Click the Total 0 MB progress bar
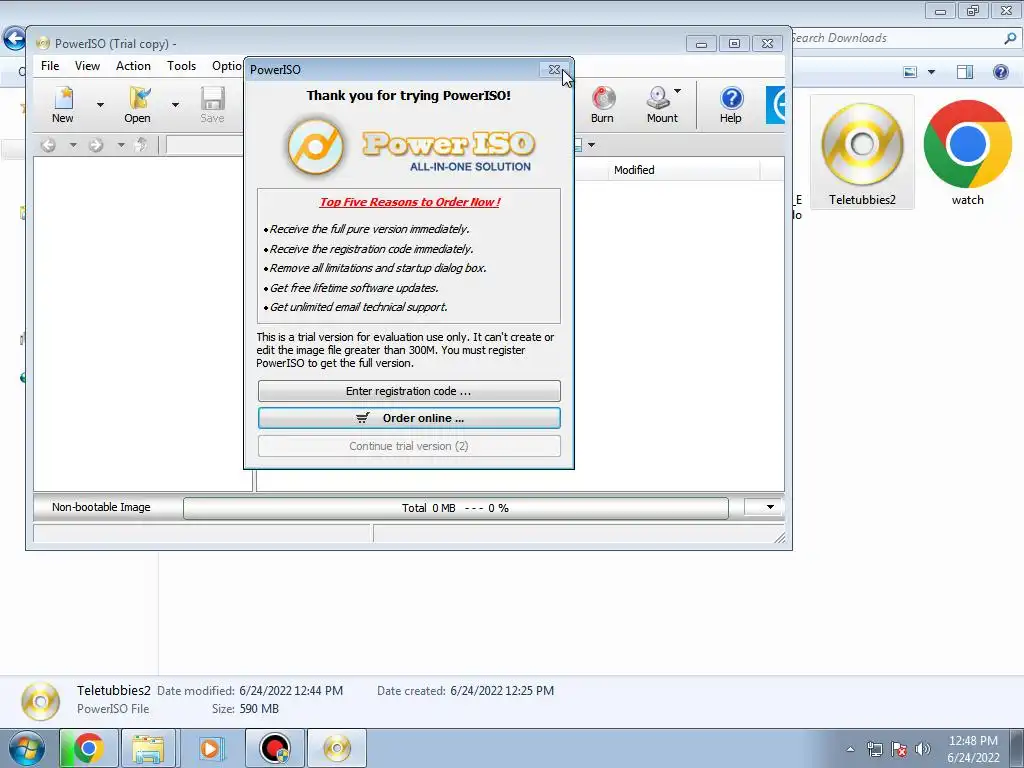 (x=455, y=508)
